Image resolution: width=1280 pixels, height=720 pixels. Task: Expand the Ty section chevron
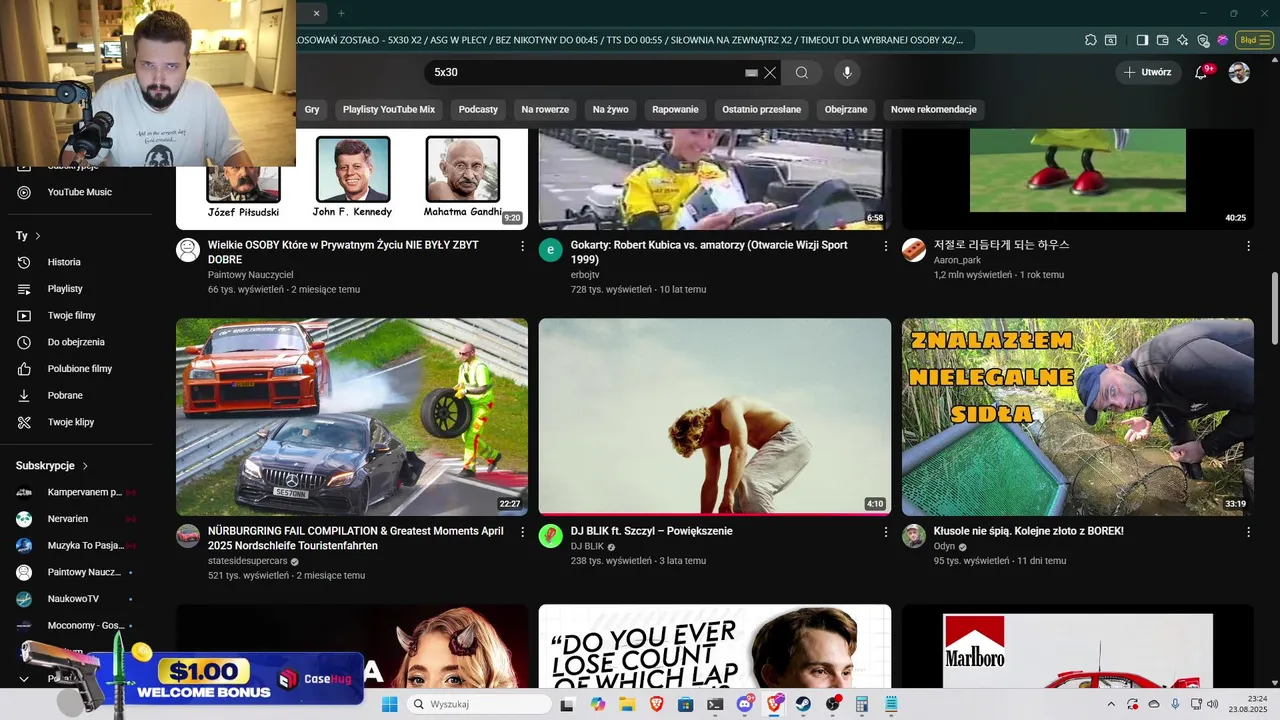(38, 236)
